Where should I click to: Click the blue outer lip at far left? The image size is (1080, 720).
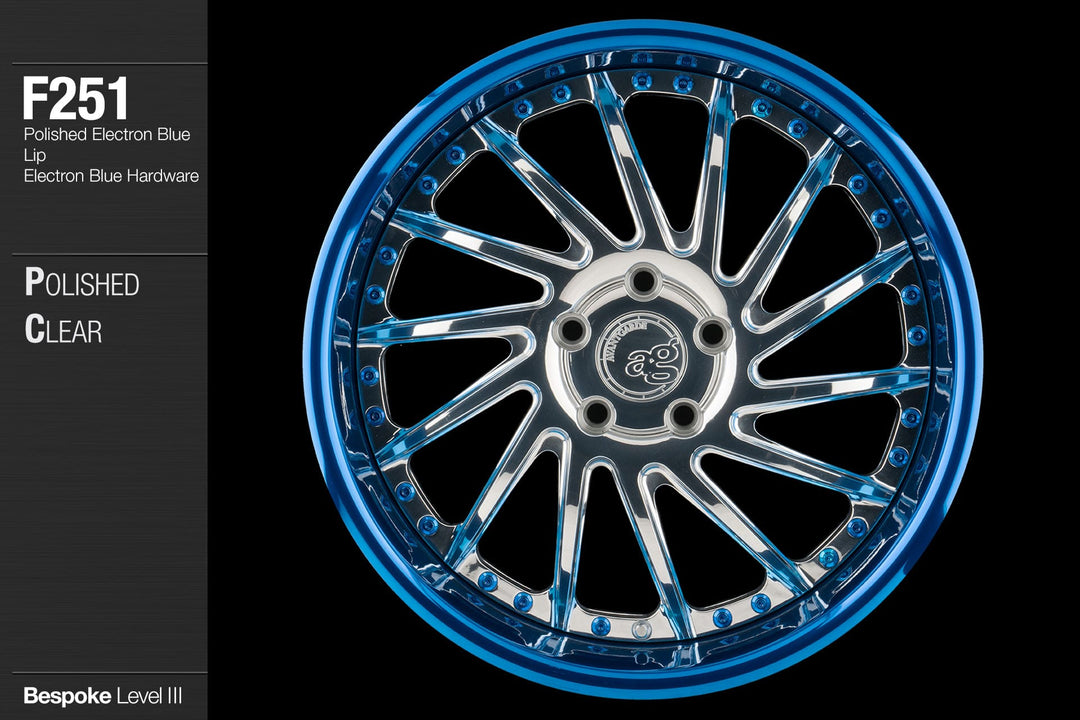[318, 360]
